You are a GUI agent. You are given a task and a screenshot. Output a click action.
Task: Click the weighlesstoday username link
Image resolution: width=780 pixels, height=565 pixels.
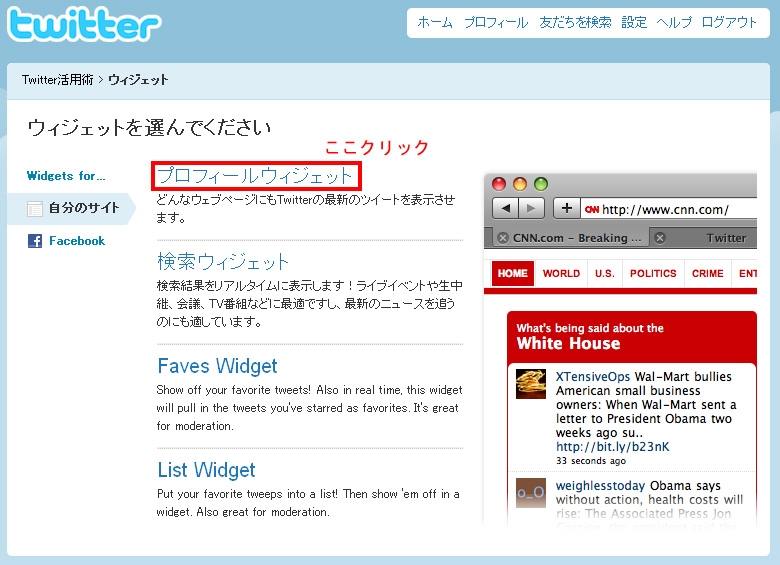600,485
